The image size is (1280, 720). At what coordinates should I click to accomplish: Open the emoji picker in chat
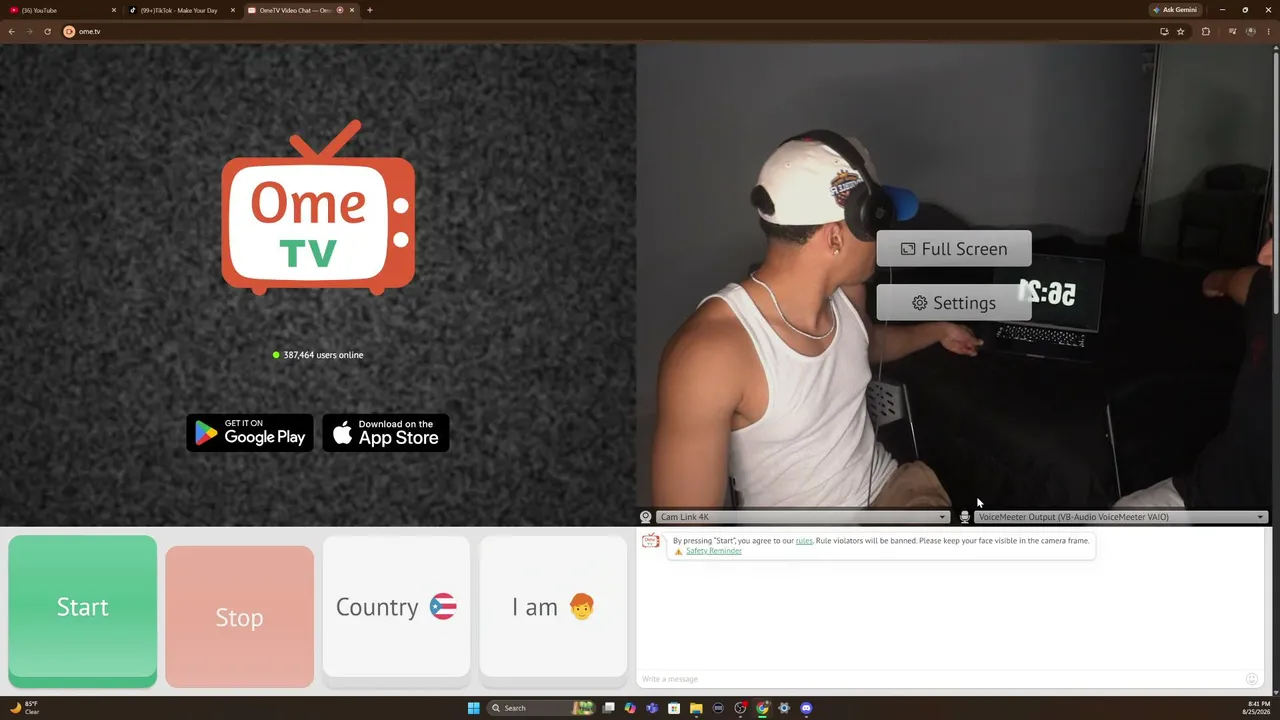coord(1252,679)
